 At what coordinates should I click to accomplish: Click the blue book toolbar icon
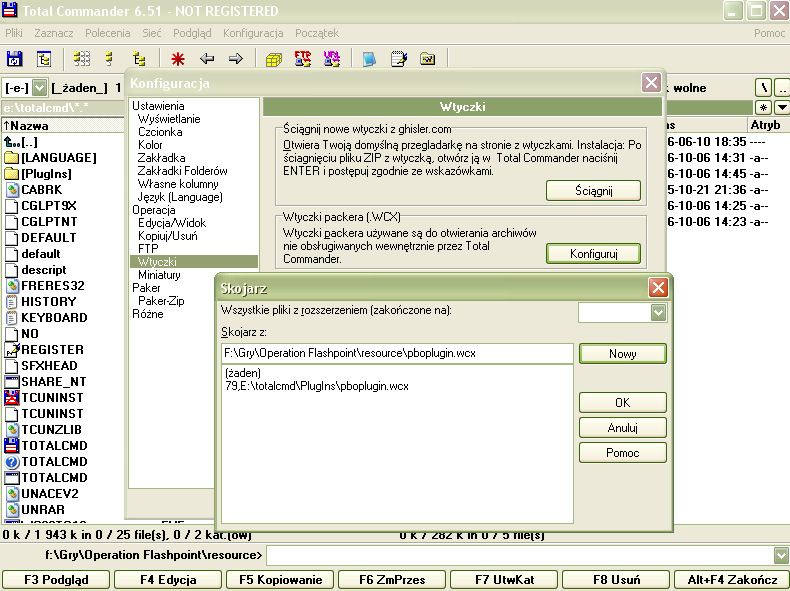tap(369, 59)
